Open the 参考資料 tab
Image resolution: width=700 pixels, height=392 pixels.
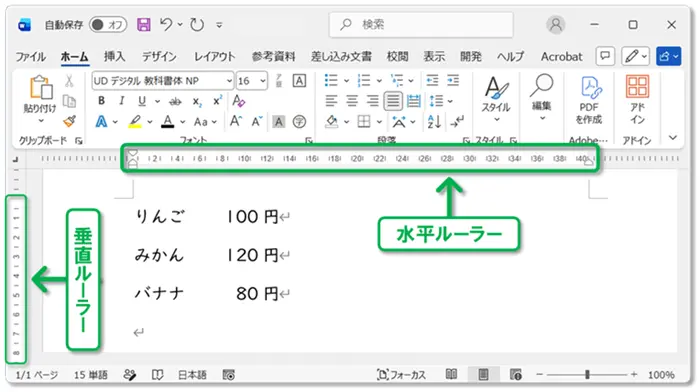pos(274,57)
